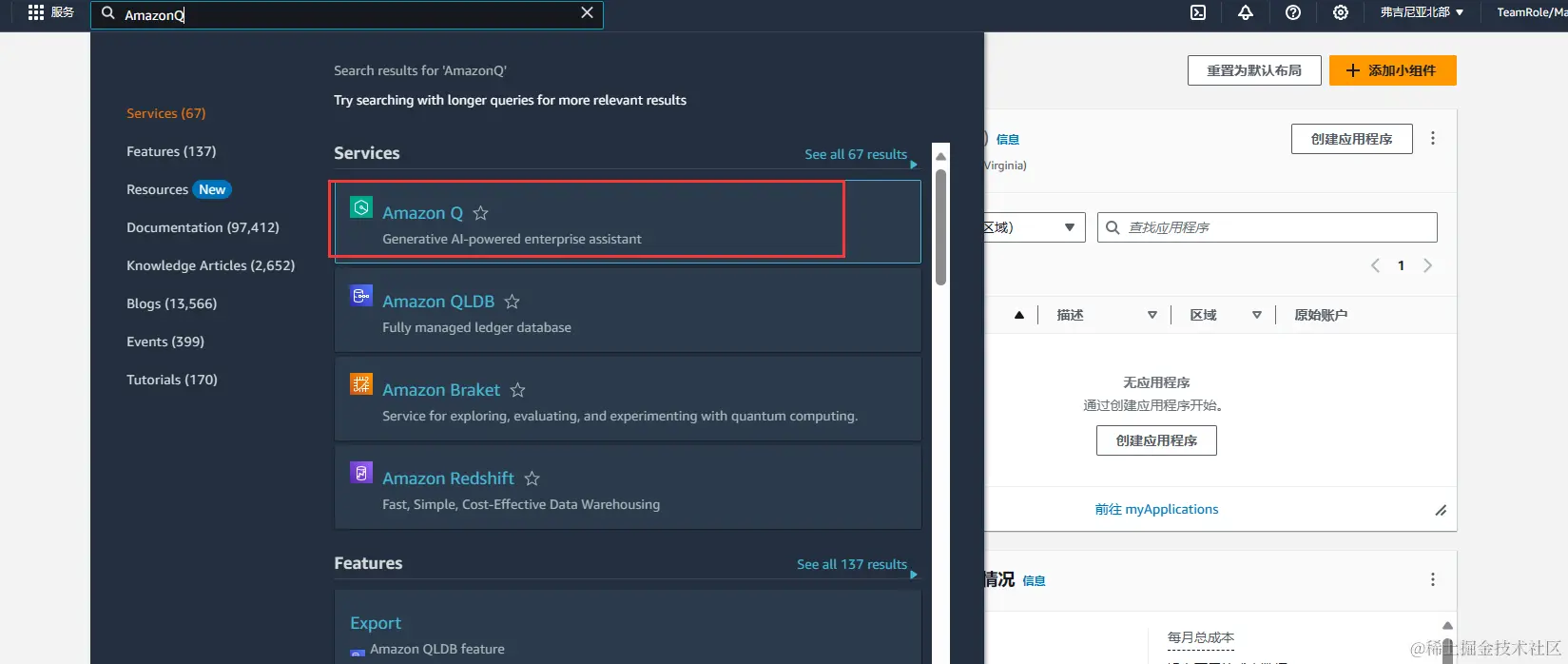Image resolution: width=1568 pixels, height=664 pixels.
Task: Select Resources New filter
Action: [179, 189]
